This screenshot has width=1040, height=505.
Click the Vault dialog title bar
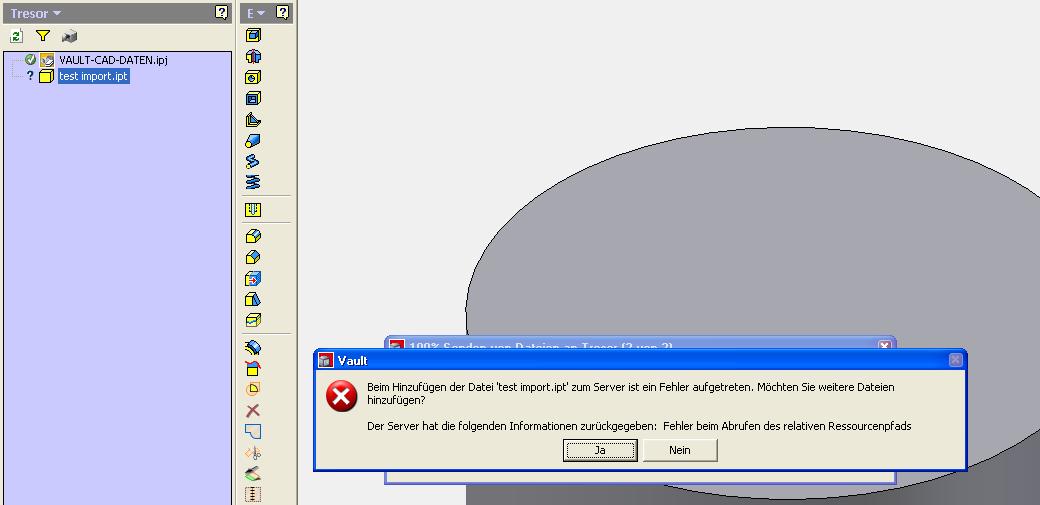pyautogui.click(x=640, y=360)
